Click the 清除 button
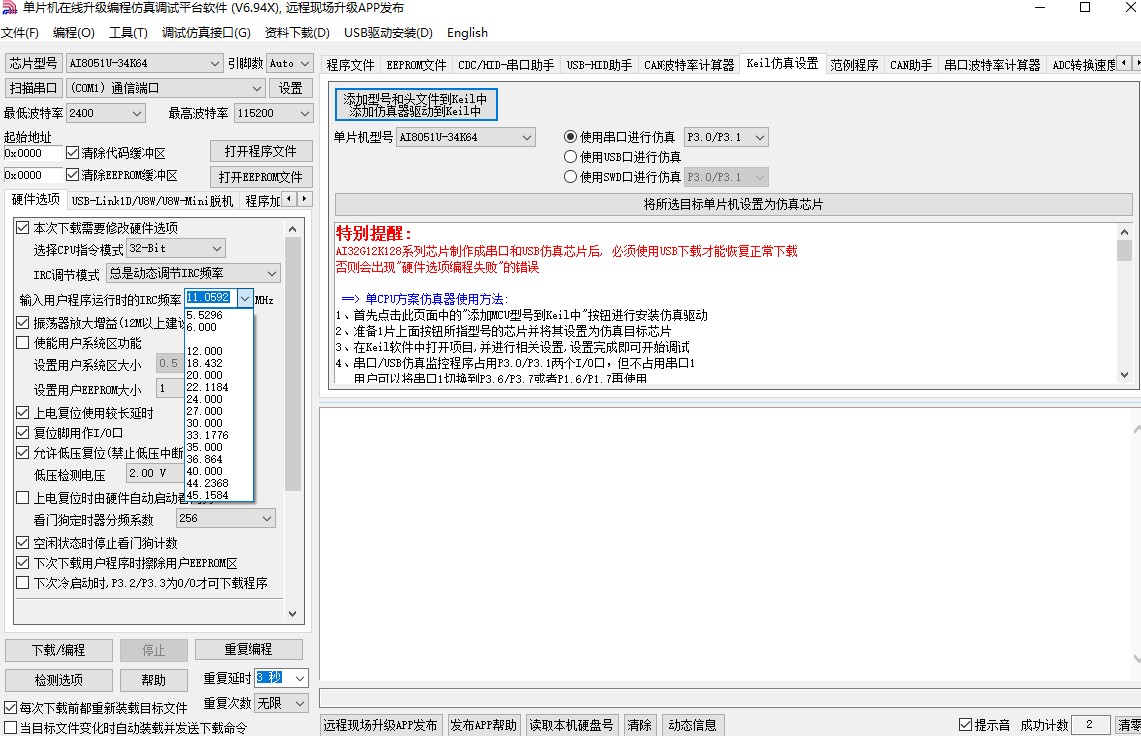 (640, 725)
